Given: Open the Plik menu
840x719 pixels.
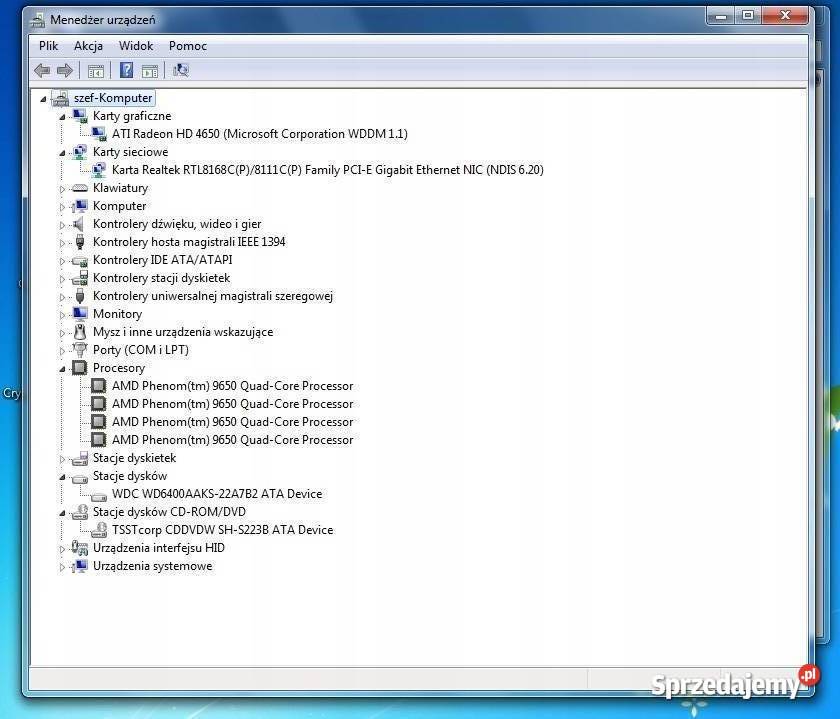Looking at the screenshot, I should 49,46.
